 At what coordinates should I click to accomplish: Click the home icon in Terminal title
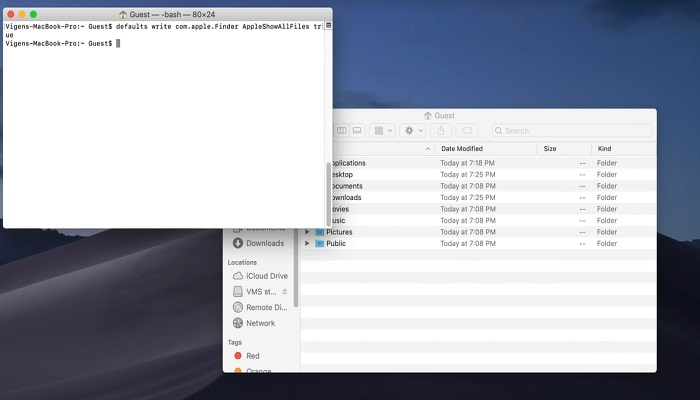pos(123,15)
